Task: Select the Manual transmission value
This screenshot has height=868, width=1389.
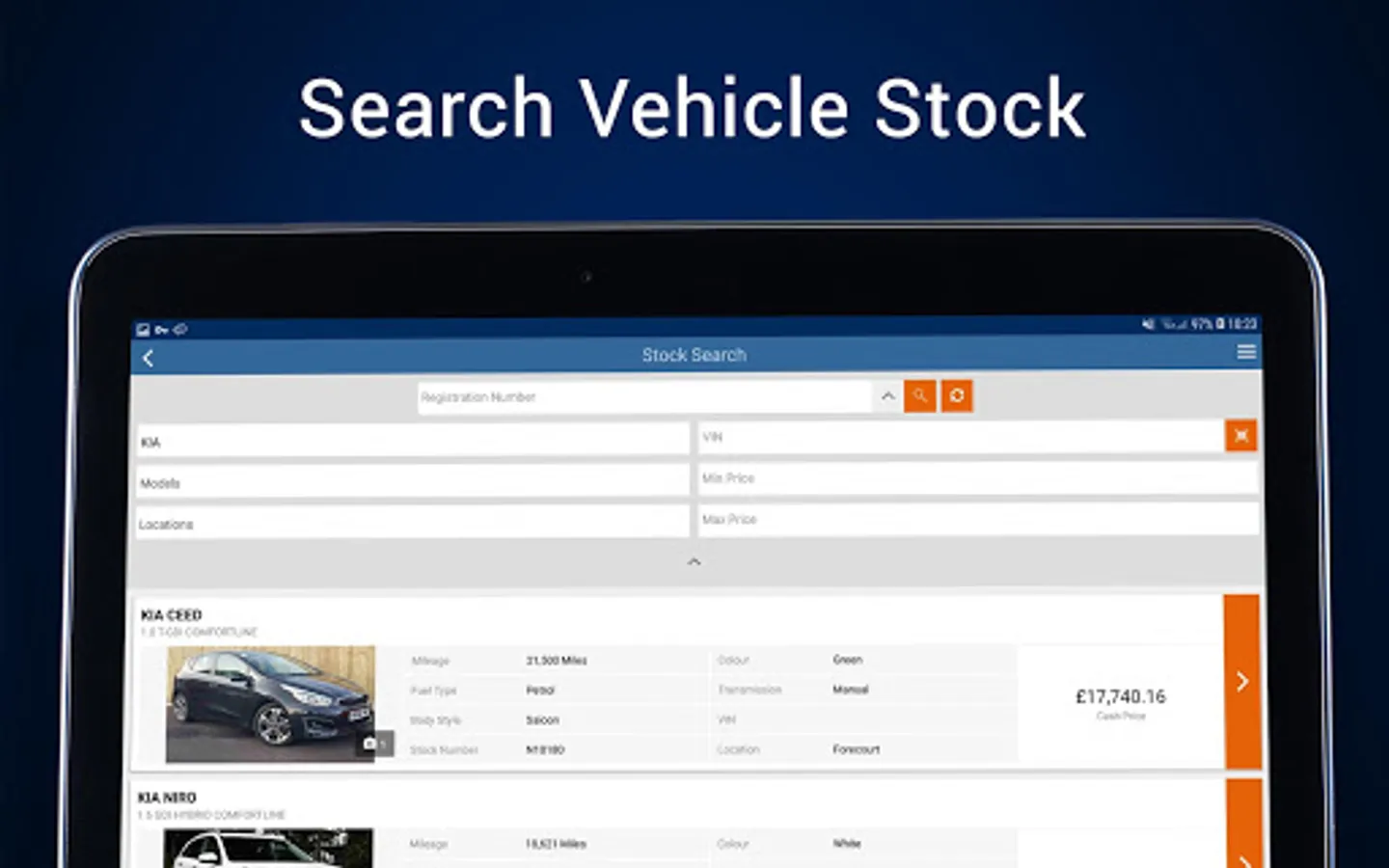Action: coord(851,690)
